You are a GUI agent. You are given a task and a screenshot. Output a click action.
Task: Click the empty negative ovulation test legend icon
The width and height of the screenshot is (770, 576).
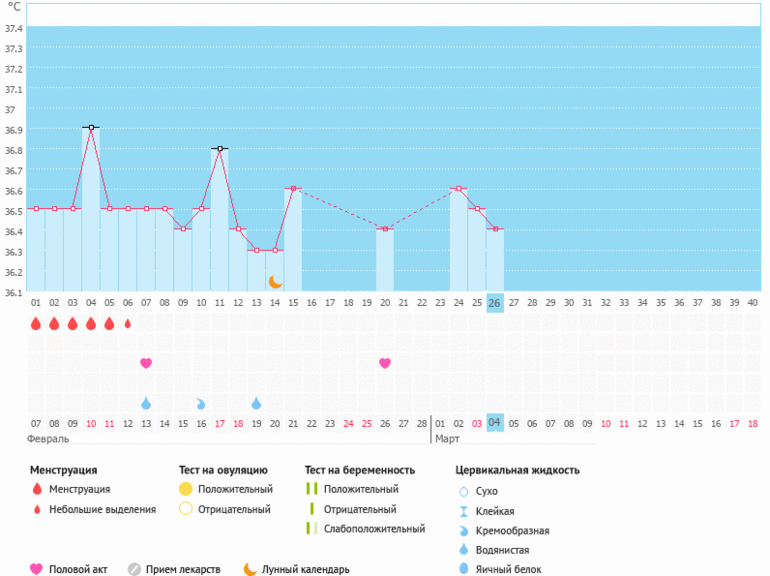(x=185, y=509)
